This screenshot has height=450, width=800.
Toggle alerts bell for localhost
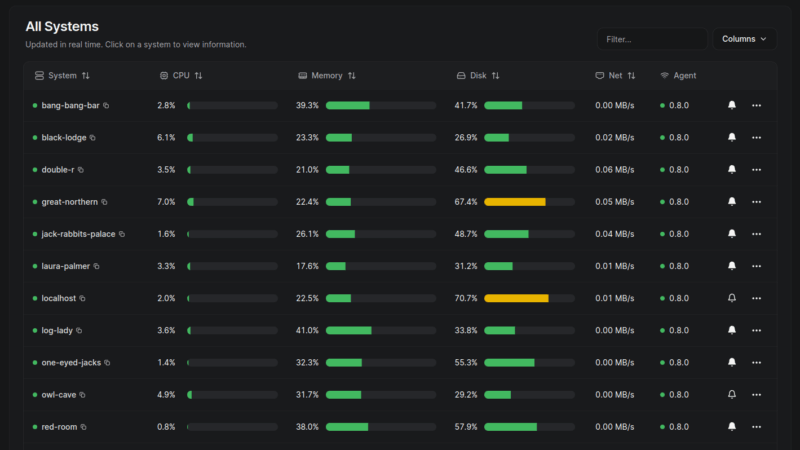click(x=731, y=298)
